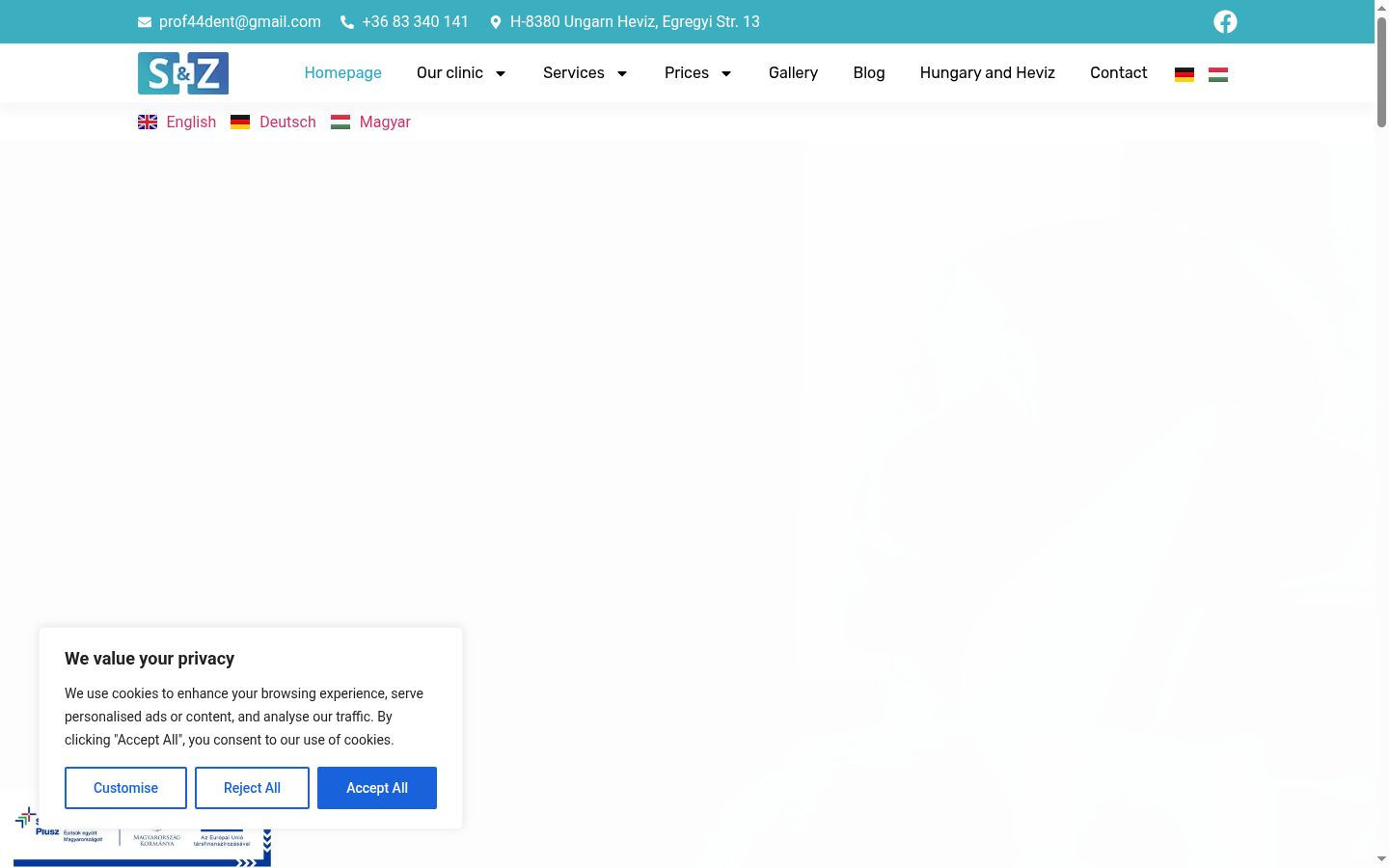Click the phone handset icon
This screenshot has width=1389, height=868.
click(347, 22)
